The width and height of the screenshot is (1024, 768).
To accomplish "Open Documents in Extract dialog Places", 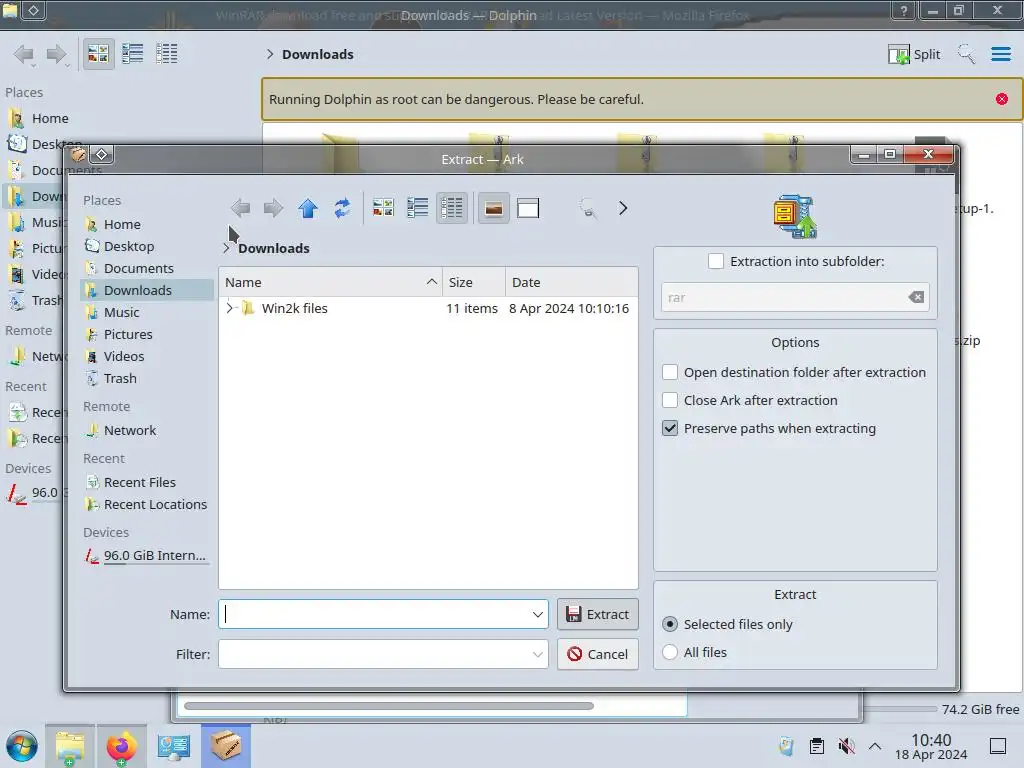I will [148, 268].
